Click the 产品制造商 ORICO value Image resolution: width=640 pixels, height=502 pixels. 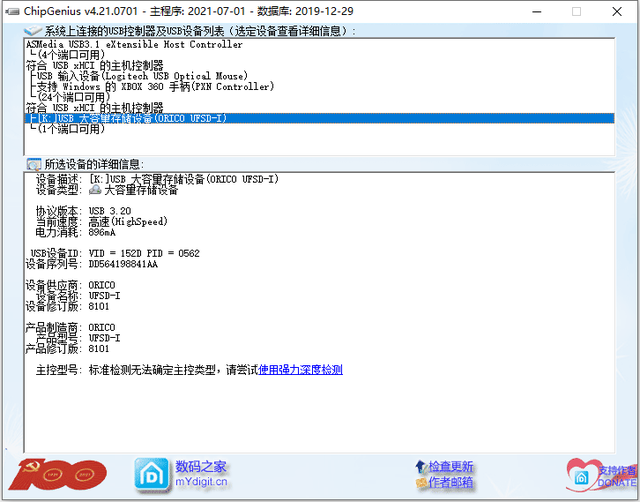pos(102,328)
